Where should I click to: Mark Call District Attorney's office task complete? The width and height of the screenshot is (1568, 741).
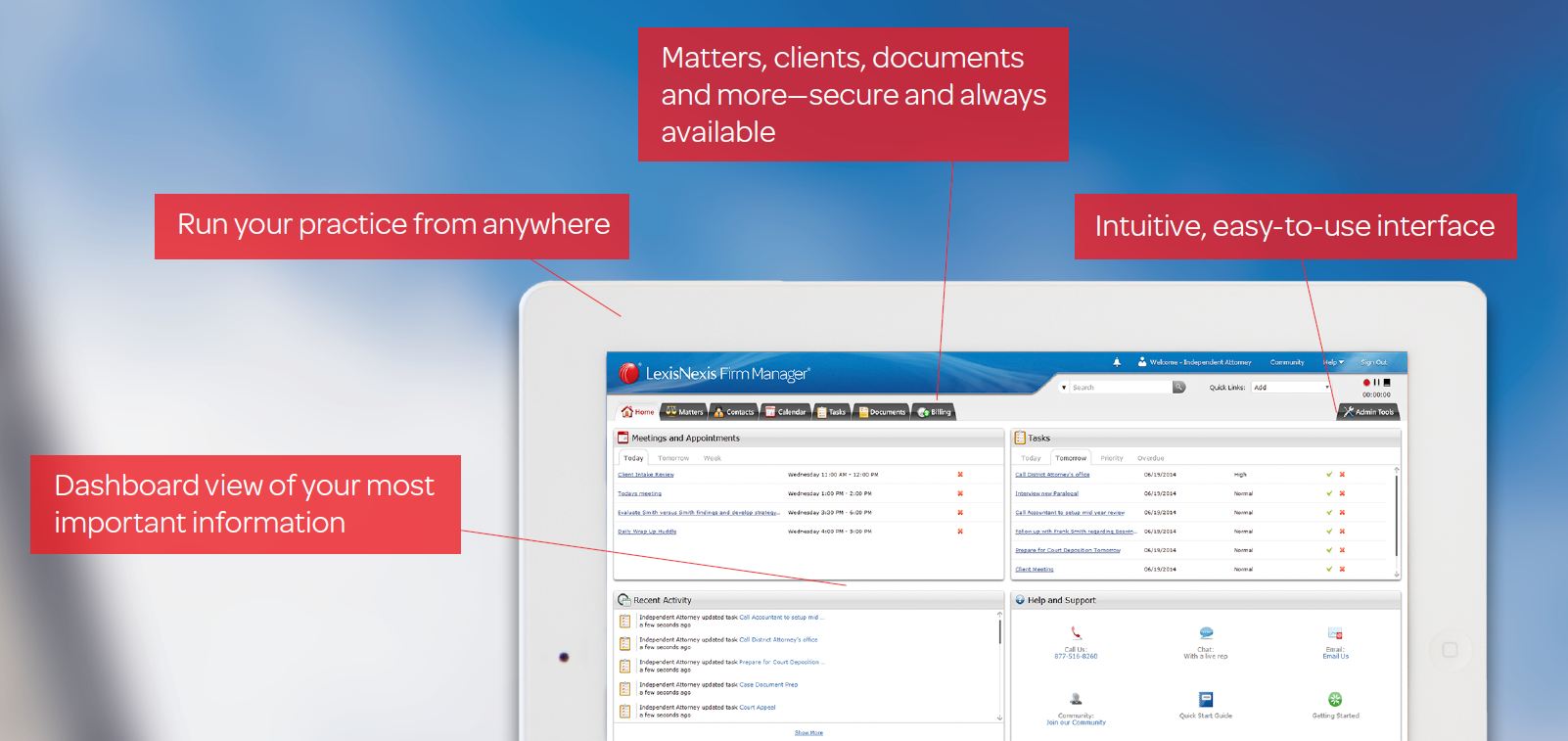pos(1329,475)
